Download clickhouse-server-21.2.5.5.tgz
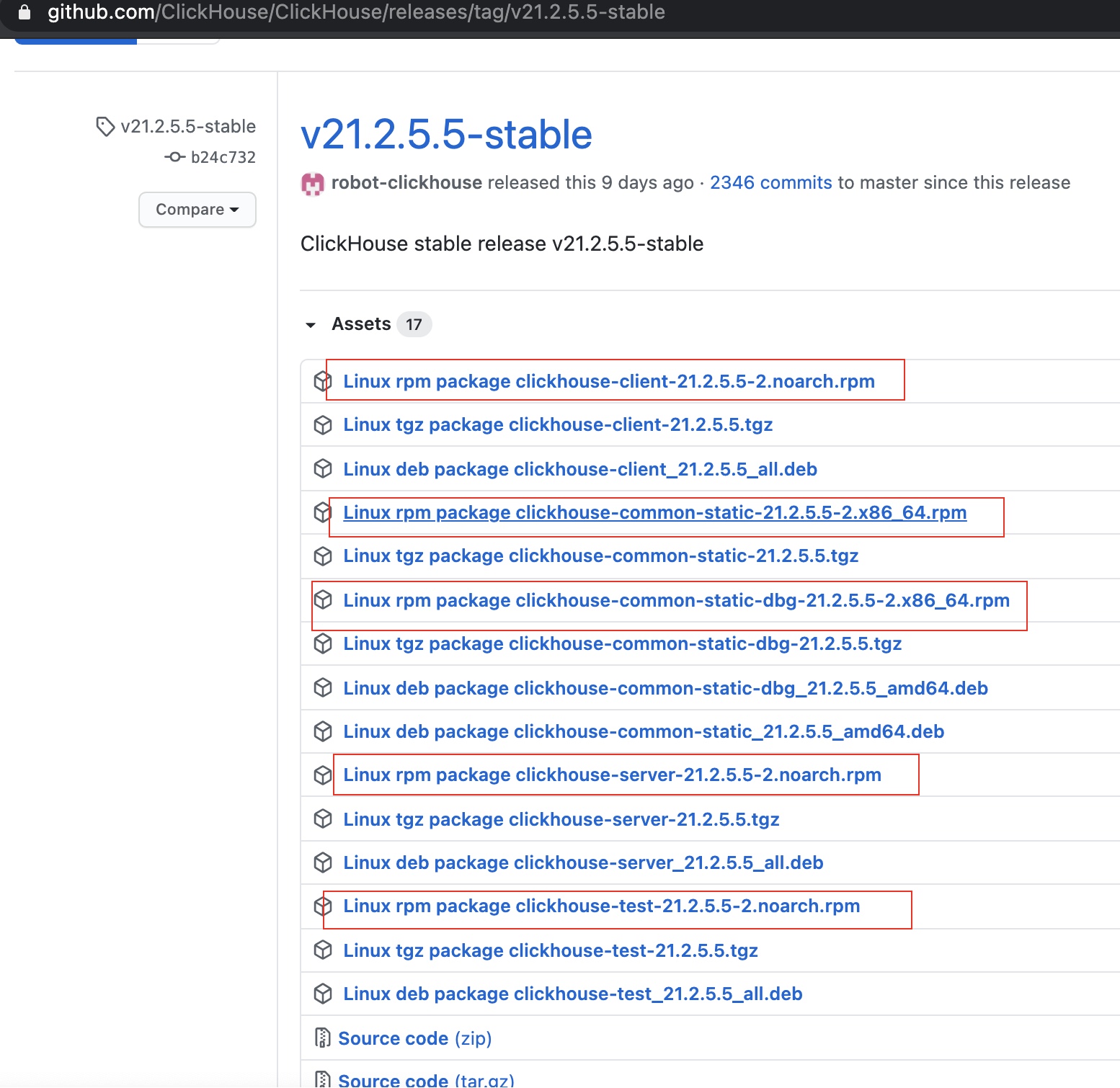 tap(561, 819)
